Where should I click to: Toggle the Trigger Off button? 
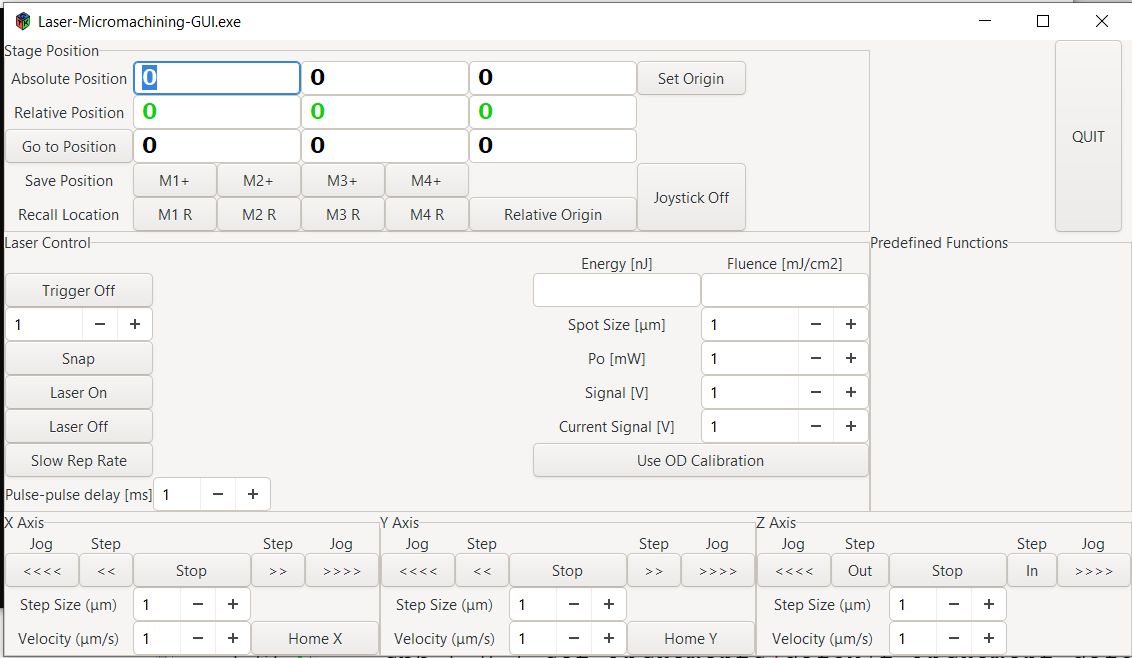pyautogui.click(x=79, y=291)
